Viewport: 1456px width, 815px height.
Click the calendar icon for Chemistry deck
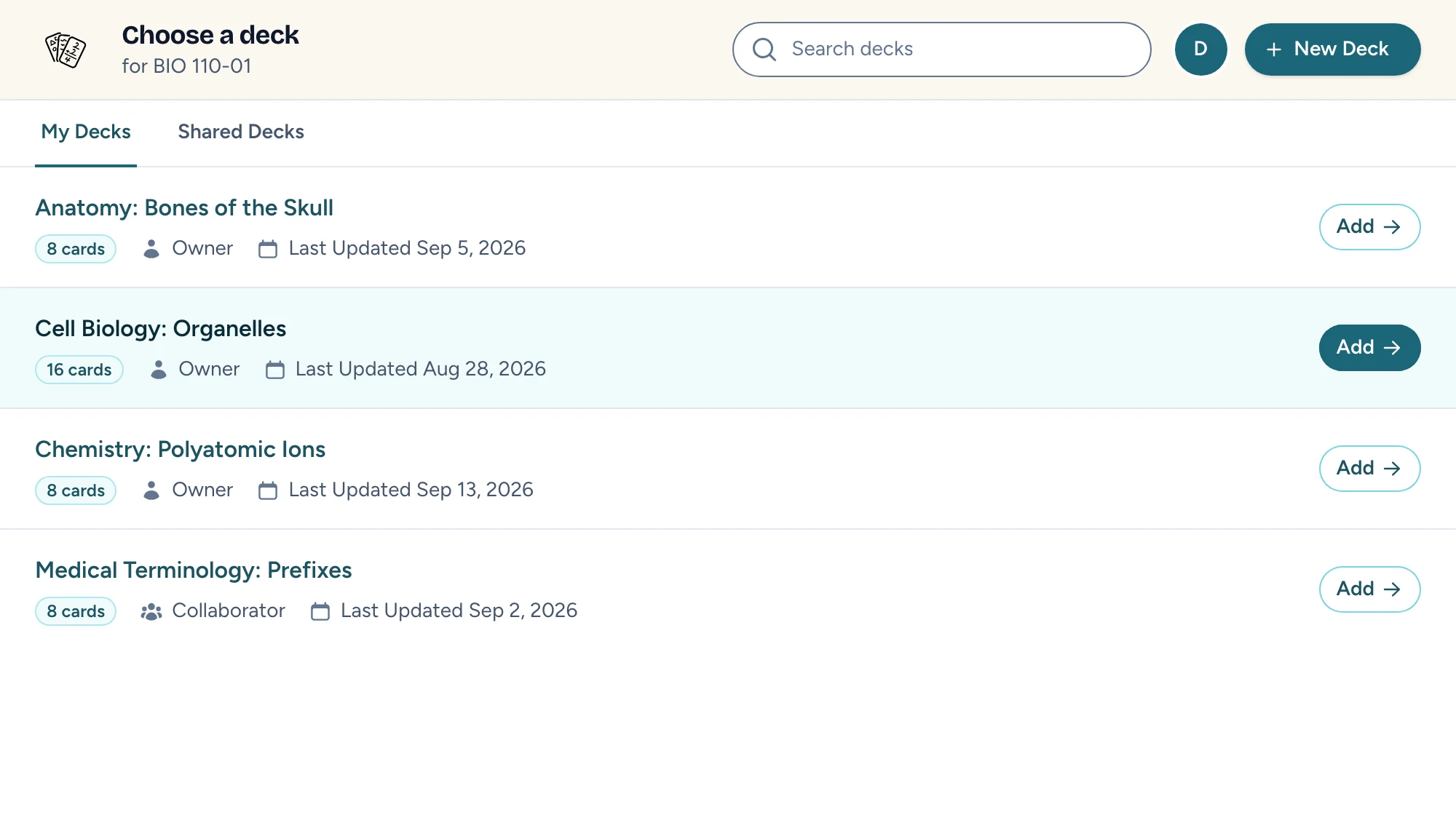point(268,490)
